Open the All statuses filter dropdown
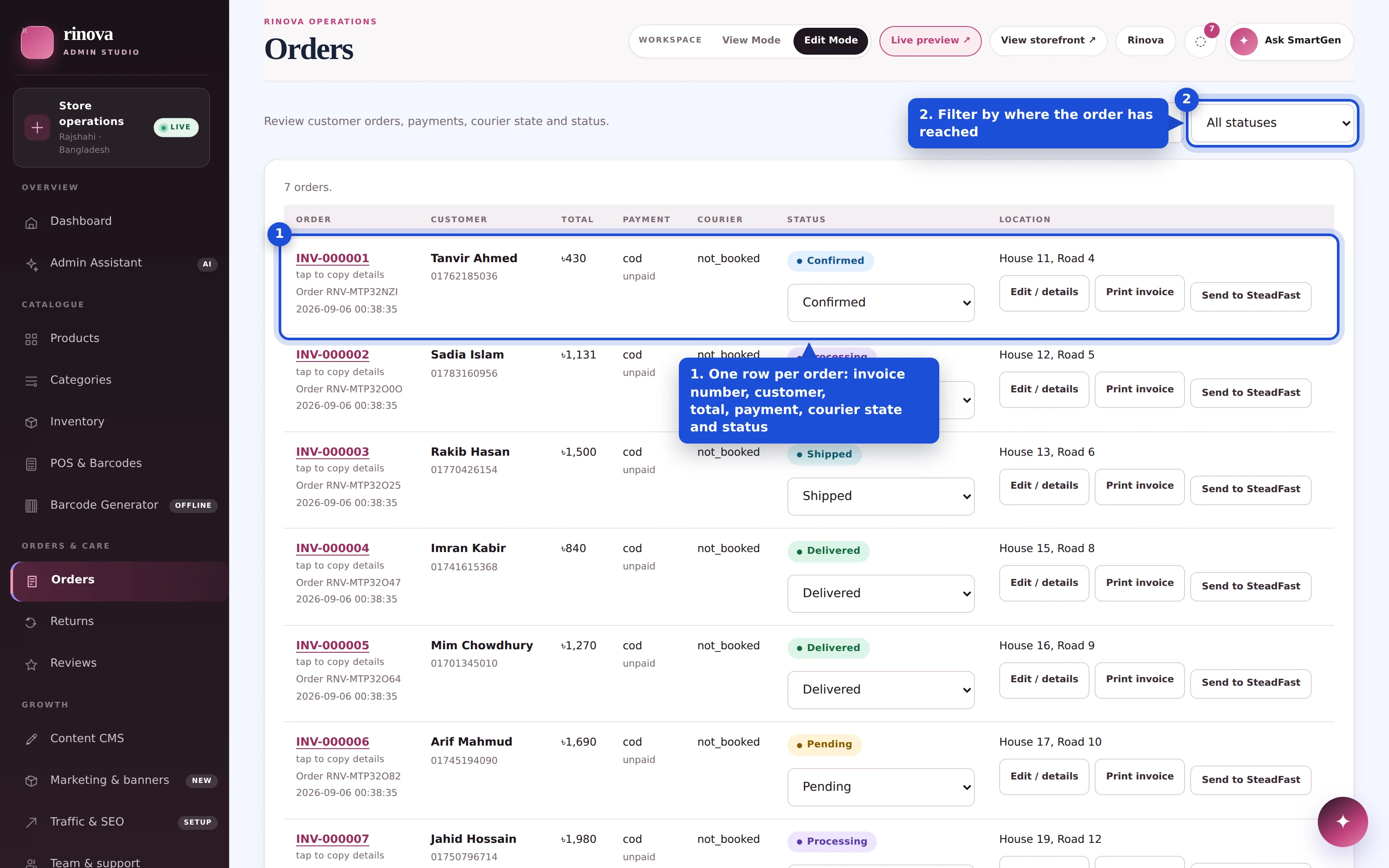Image resolution: width=1389 pixels, height=868 pixels. (x=1273, y=123)
